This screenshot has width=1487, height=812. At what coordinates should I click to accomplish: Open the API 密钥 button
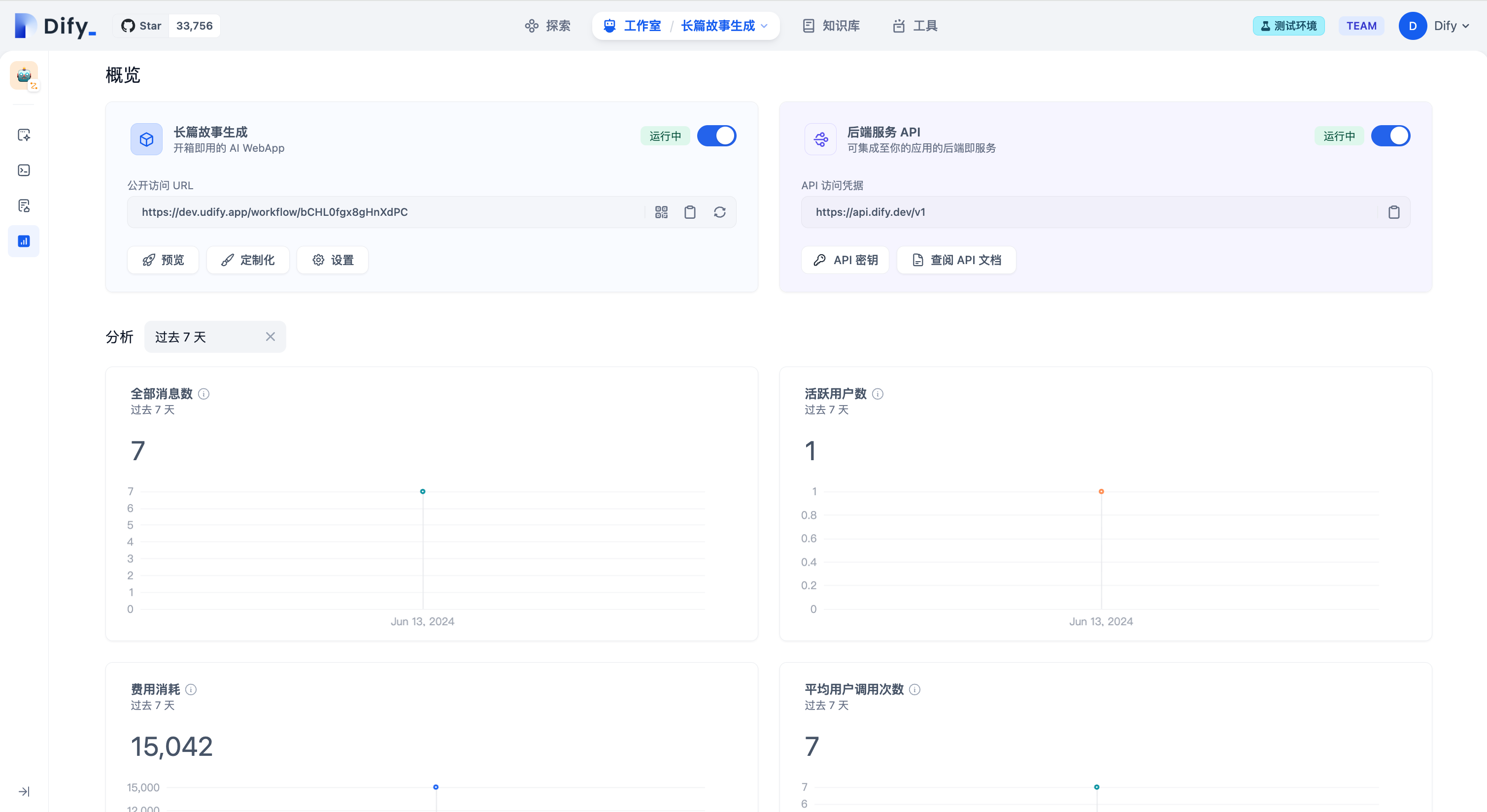(845, 260)
